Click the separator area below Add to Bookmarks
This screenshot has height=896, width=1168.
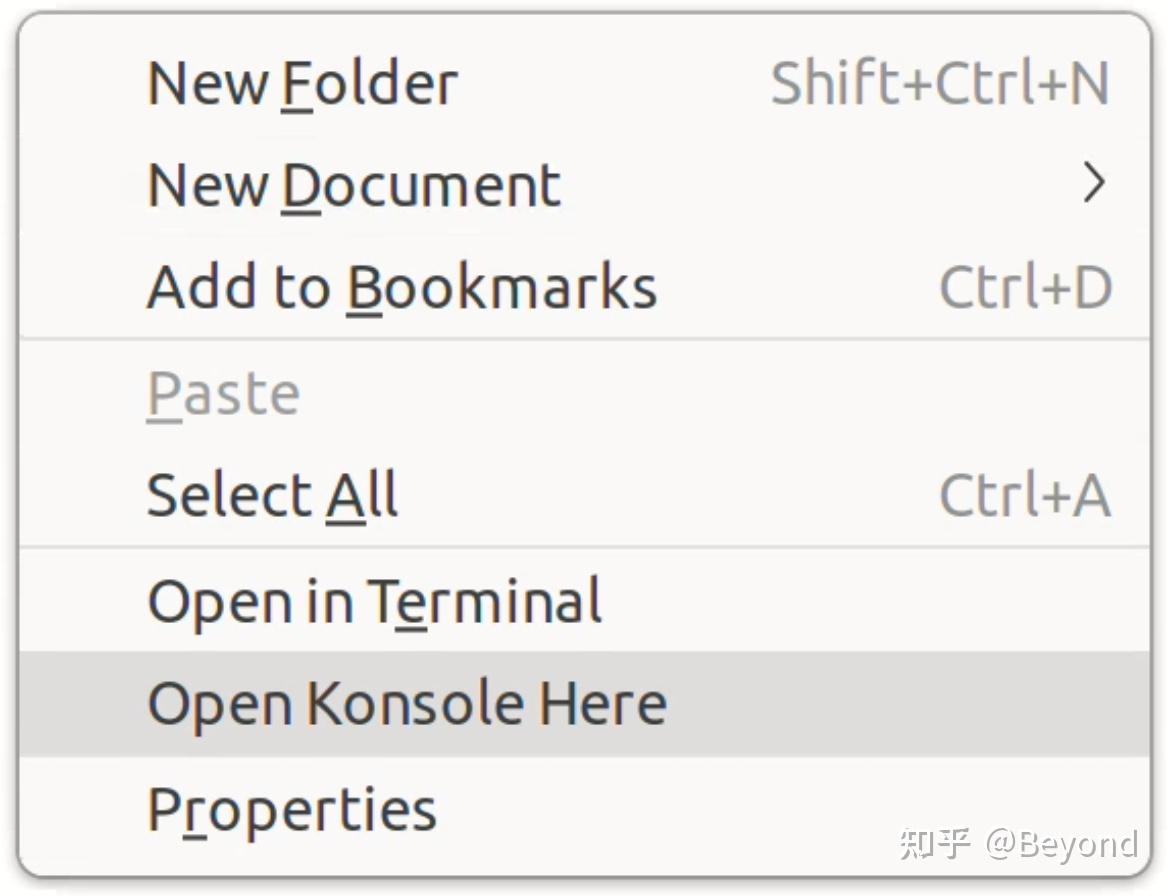(x=584, y=339)
